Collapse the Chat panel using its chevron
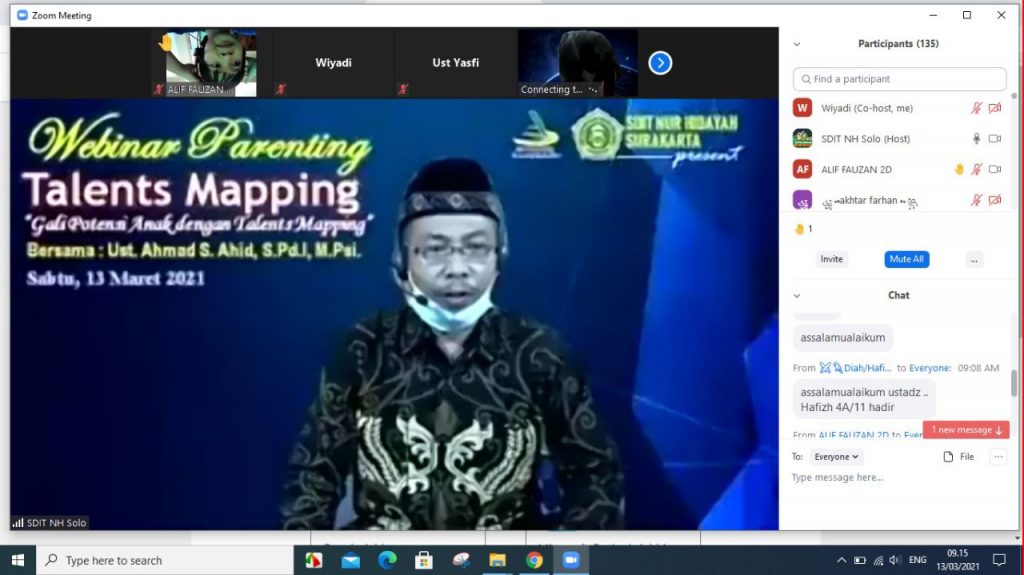Image resolution: width=1024 pixels, height=575 pixels. (x=797, y=296)
